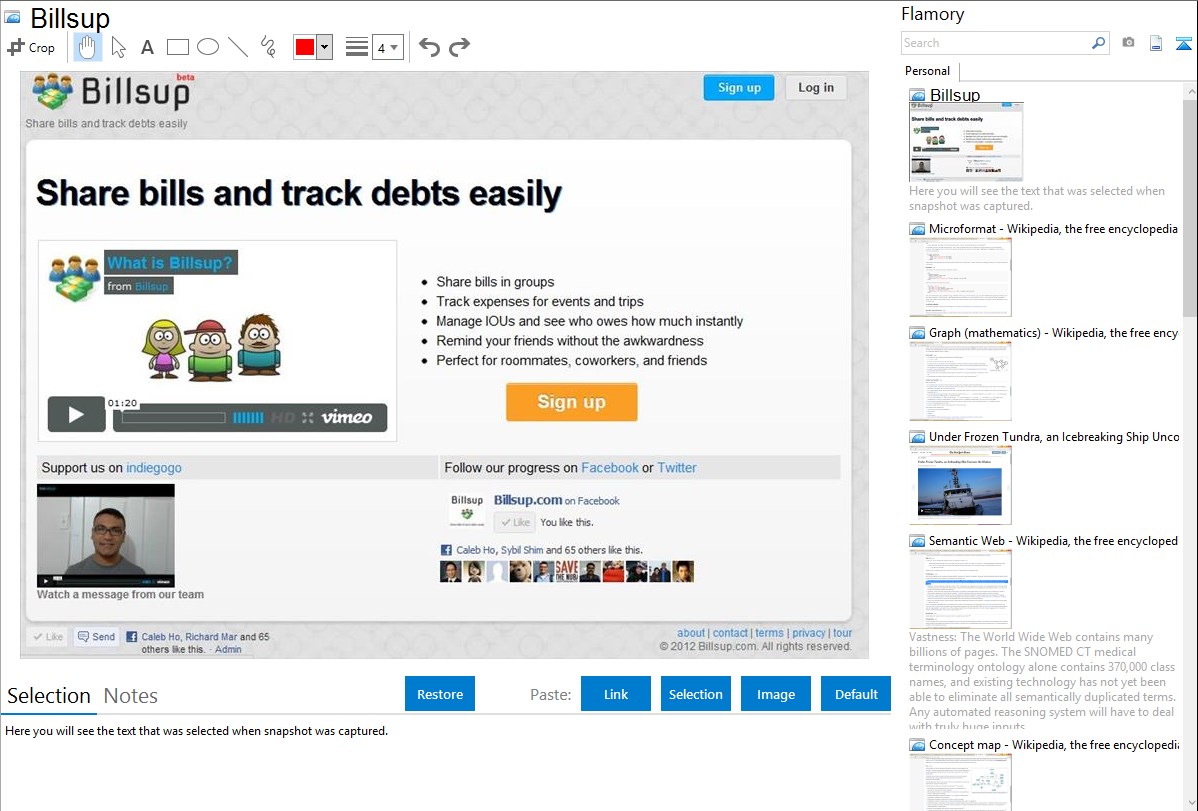This screenshot has height=811, width=1198.
Task: Open the Personal tab
Action: tap(928, 70)
